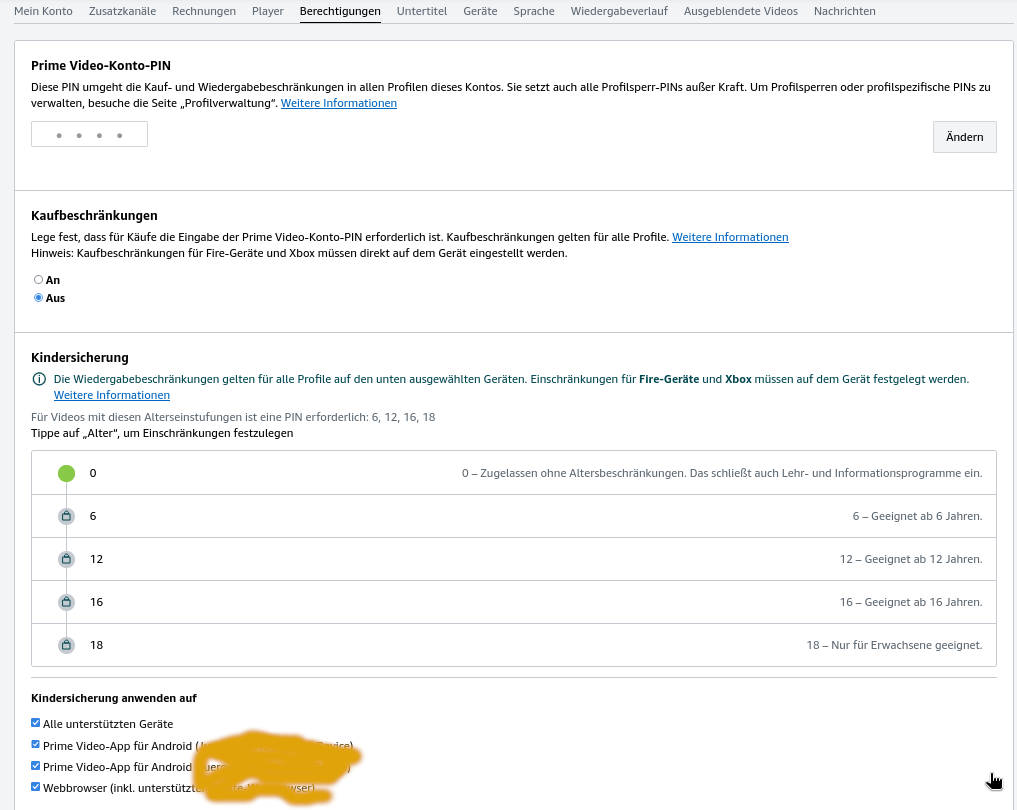Uncheck the Webbrowser checkbox
Viewport: 1017px width, 810px height.
[36, 787]
